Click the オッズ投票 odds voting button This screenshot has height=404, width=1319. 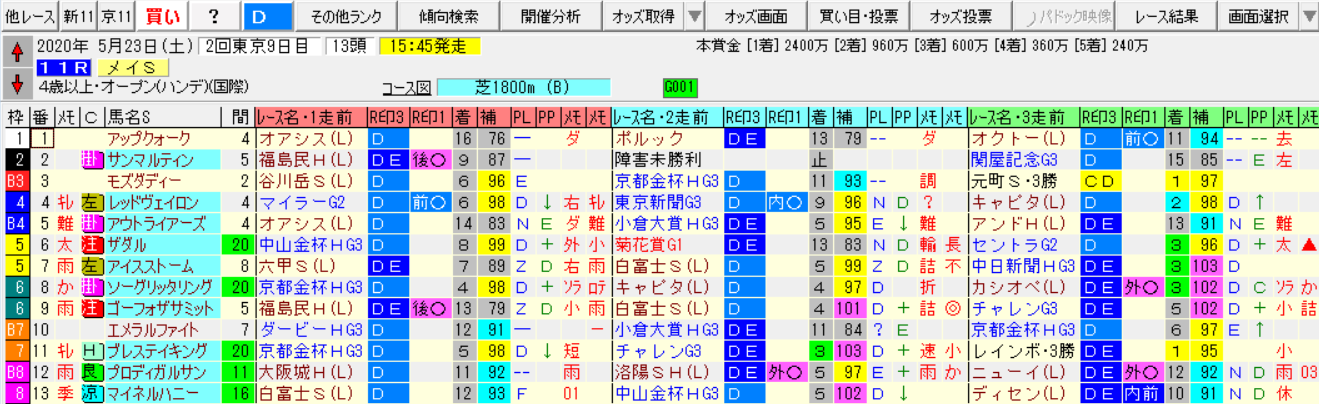pos(961,16)
